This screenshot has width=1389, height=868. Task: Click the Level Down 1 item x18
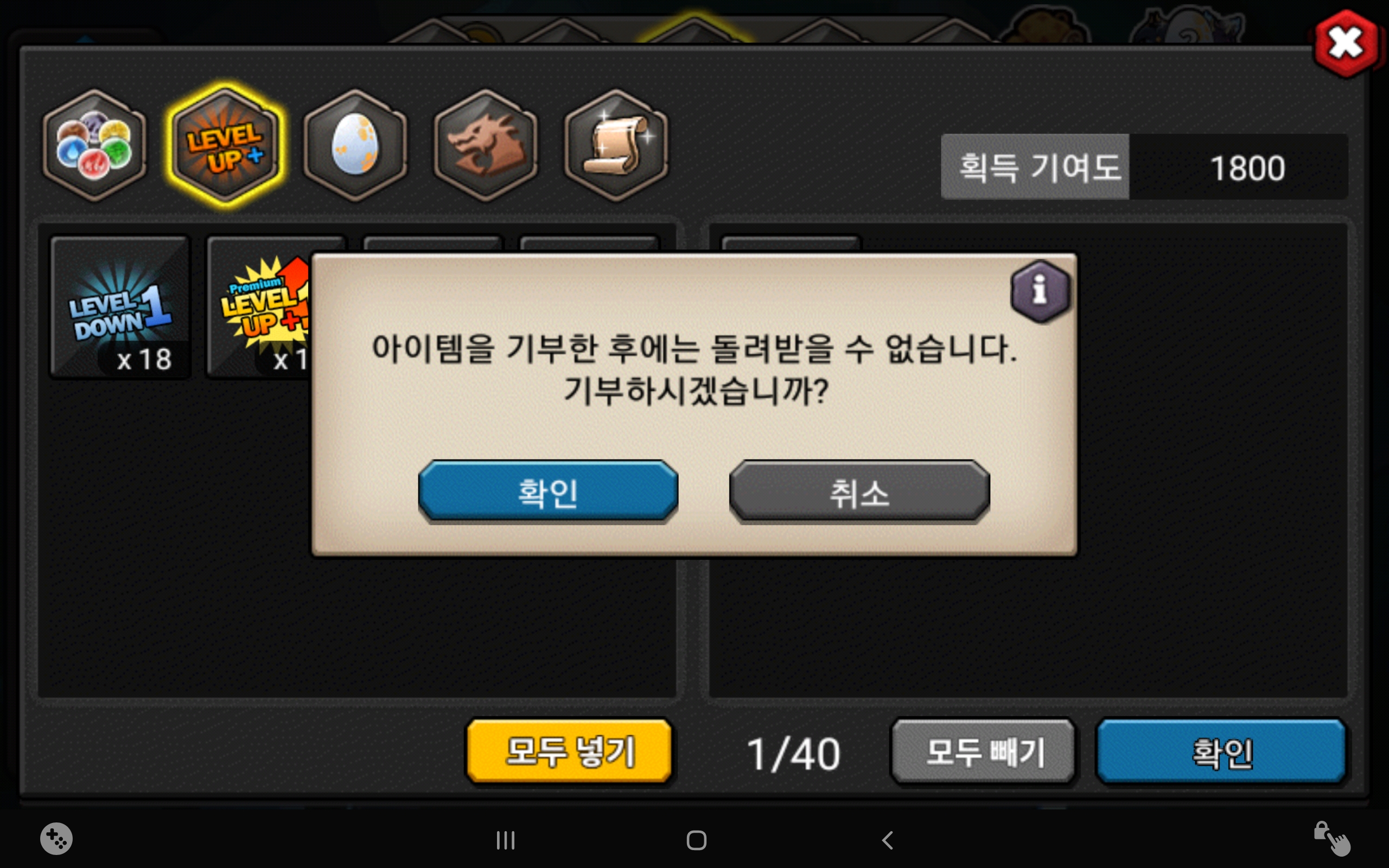tap(120, 307)
